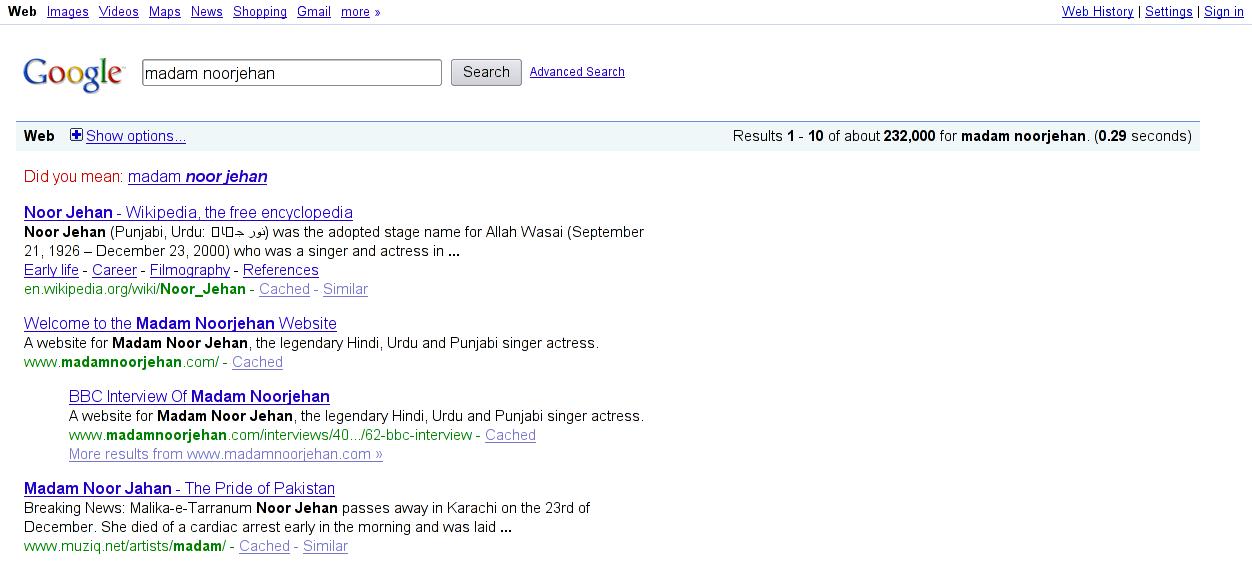
Task: Click the results count text 'about 232,000'
Action: tap(889, 136)
